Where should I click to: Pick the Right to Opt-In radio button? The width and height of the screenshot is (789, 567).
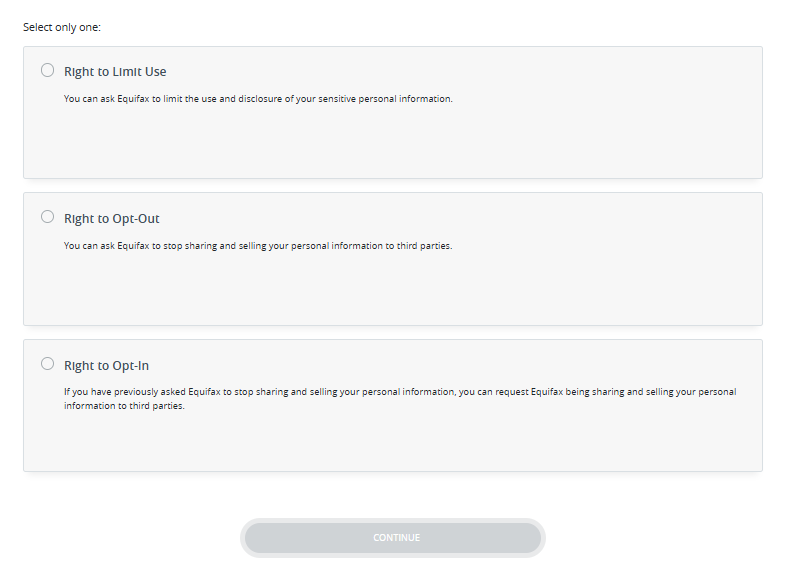coord(48,364)
